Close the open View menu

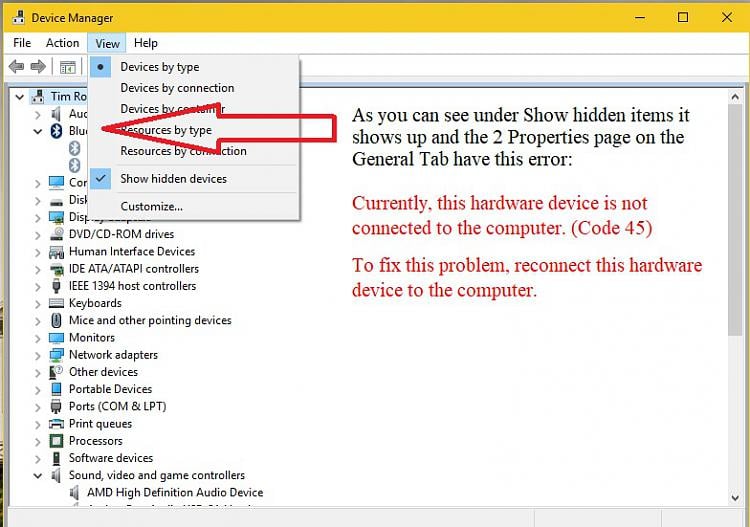point(107,43)
